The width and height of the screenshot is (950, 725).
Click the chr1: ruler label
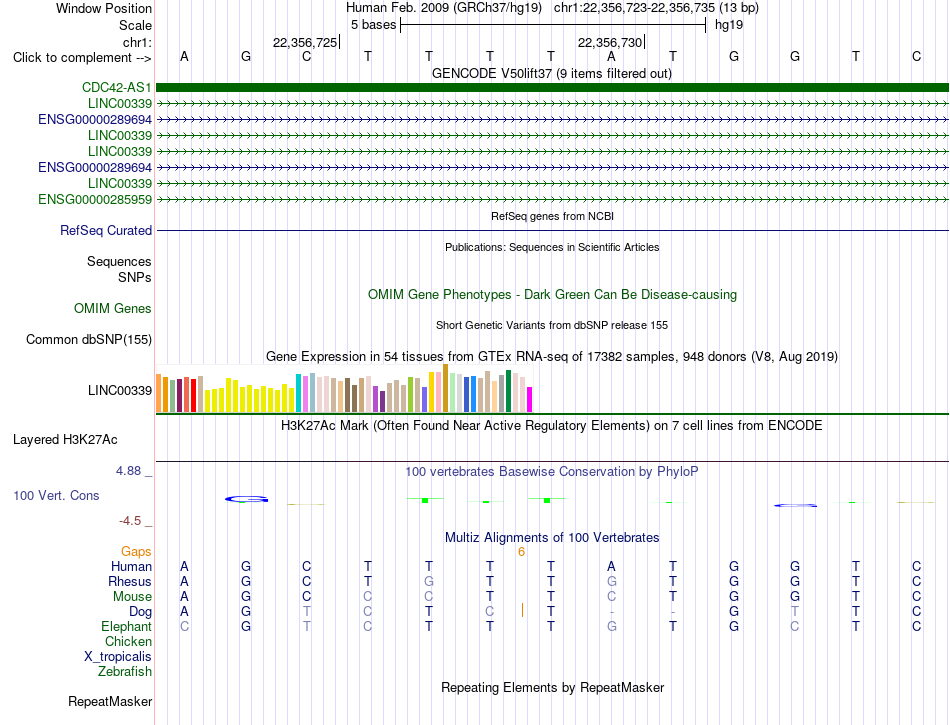coord(138,42)
